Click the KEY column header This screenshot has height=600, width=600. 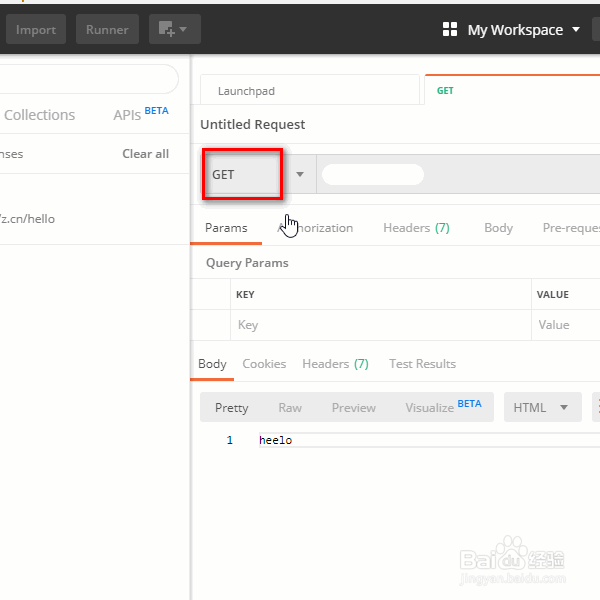pos(245,295)
